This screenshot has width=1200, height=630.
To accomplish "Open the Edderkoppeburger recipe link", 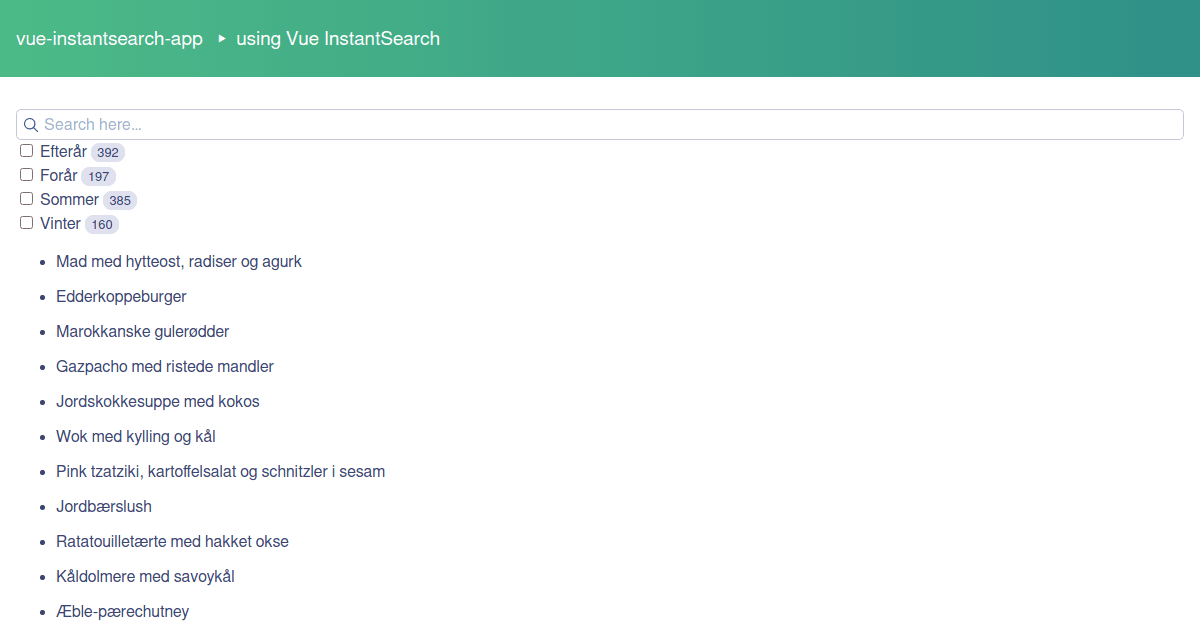I will click(121, 296).
